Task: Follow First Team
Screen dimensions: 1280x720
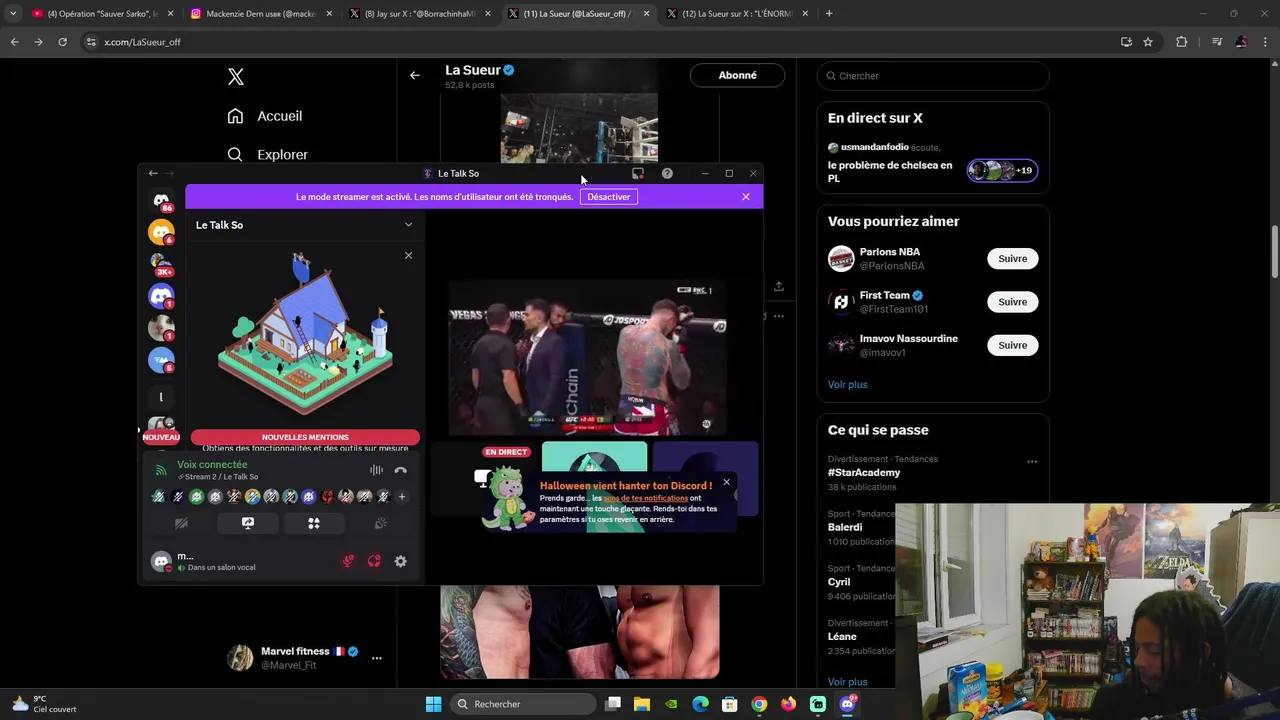Action: (x=1012, y=302)
